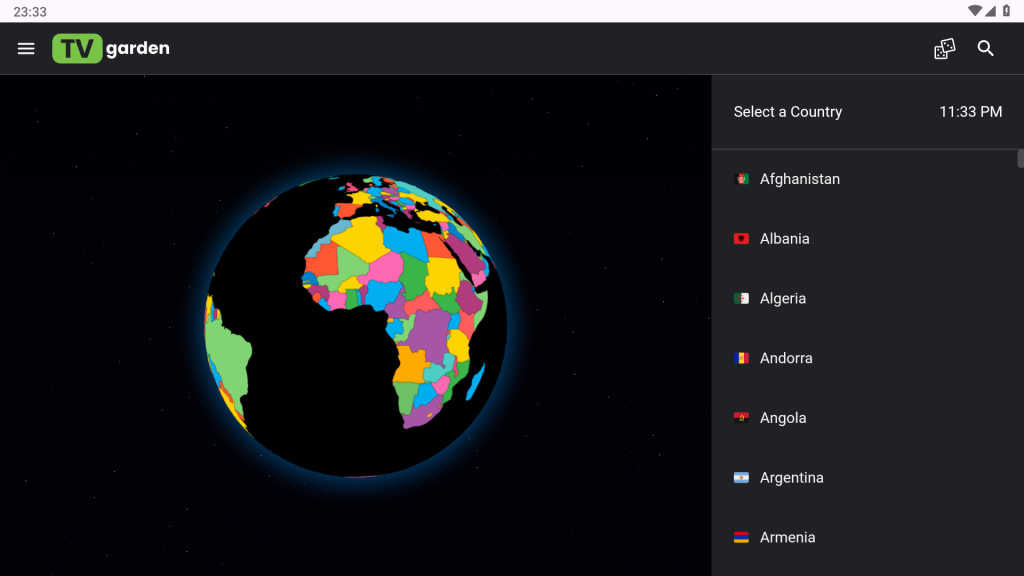Click the country list scrollbar thumb
The image size is (1024, 576).
point(1020,159)
